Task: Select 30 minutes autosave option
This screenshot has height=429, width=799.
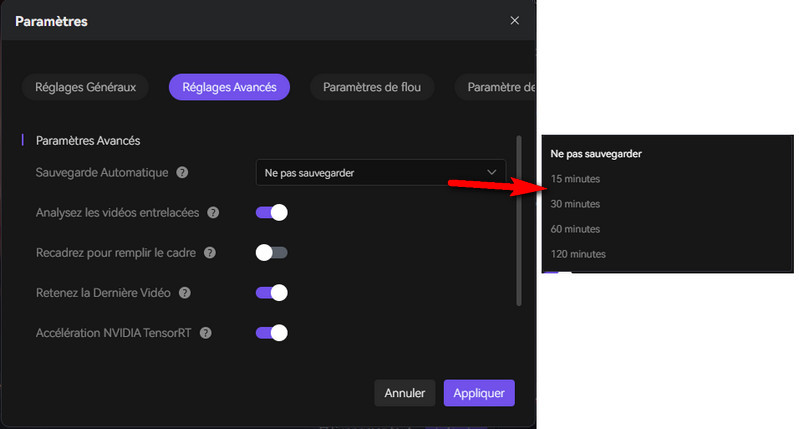Action: pyautogui.click(x=575, y=204)
